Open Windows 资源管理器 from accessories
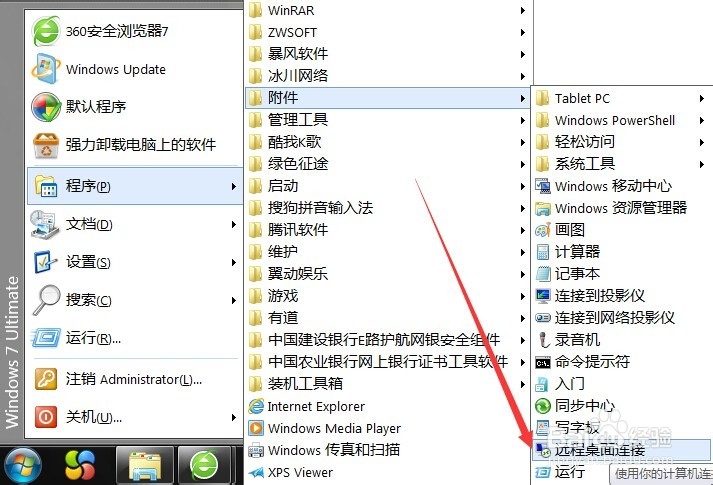This screenshot has width=713, height=485. [x=620, y=208]
